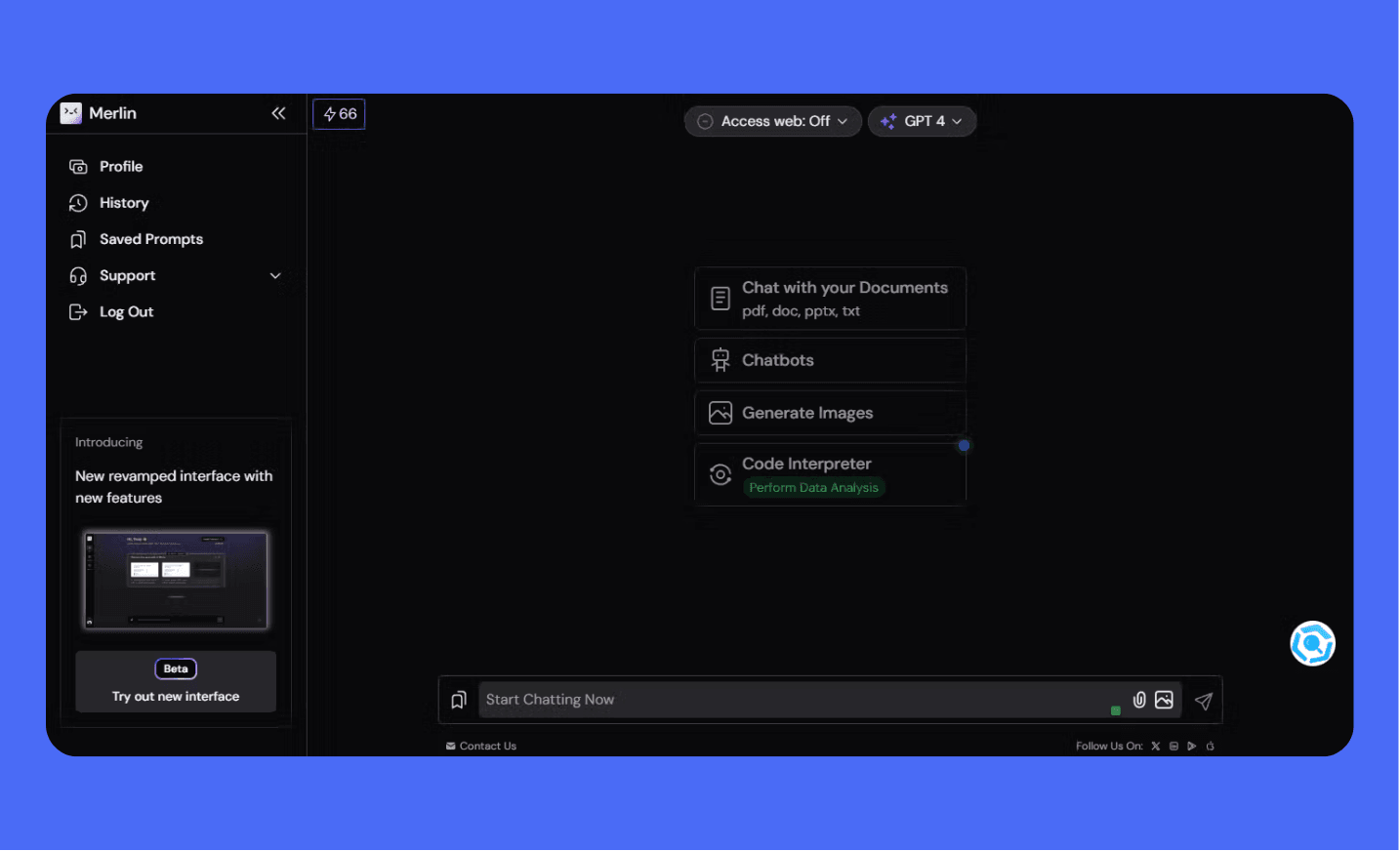Click the Perform Data Analysis tag
This screenshot has height=851, width=1400.
tap(814, 488)
